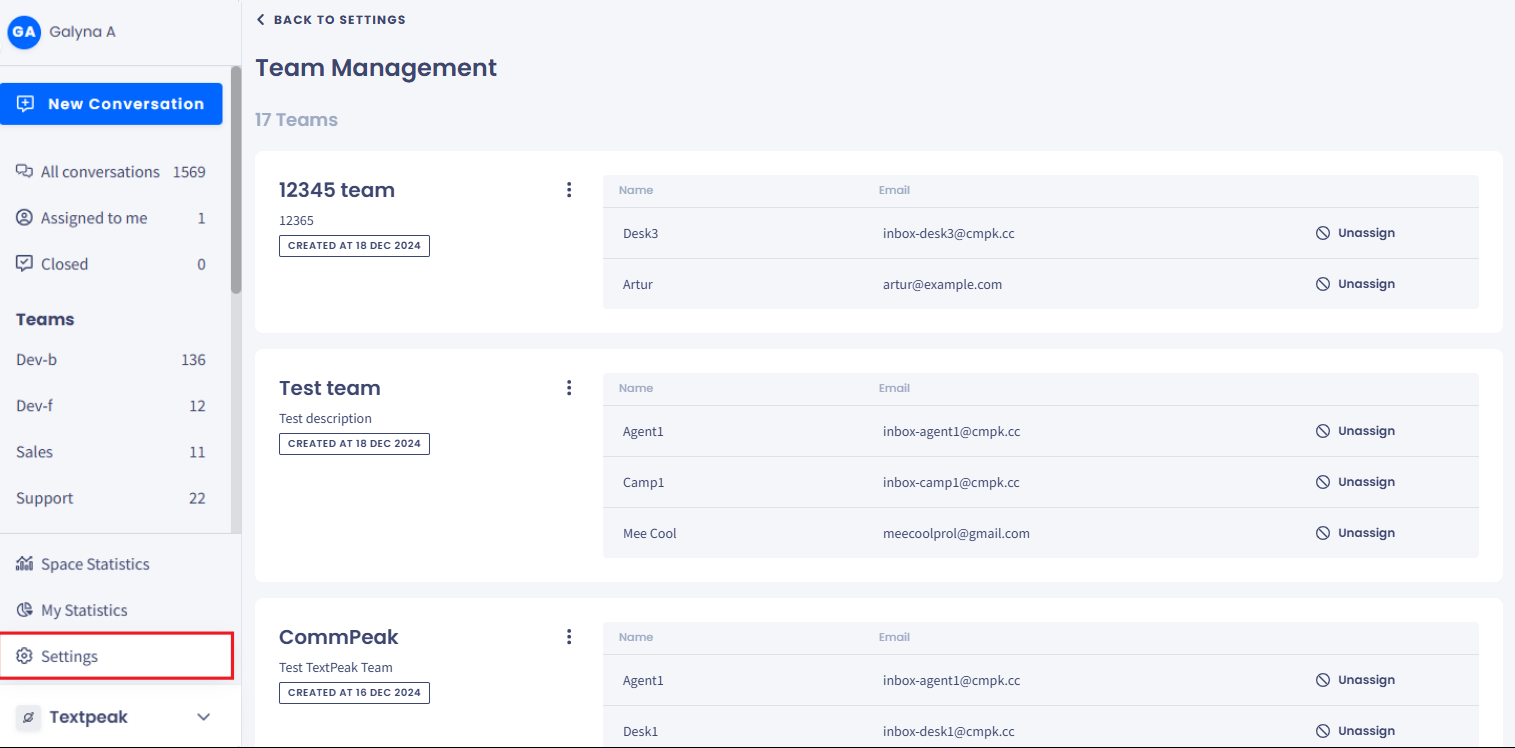Click the unassign icon for Camp1

pos(1323,482)
